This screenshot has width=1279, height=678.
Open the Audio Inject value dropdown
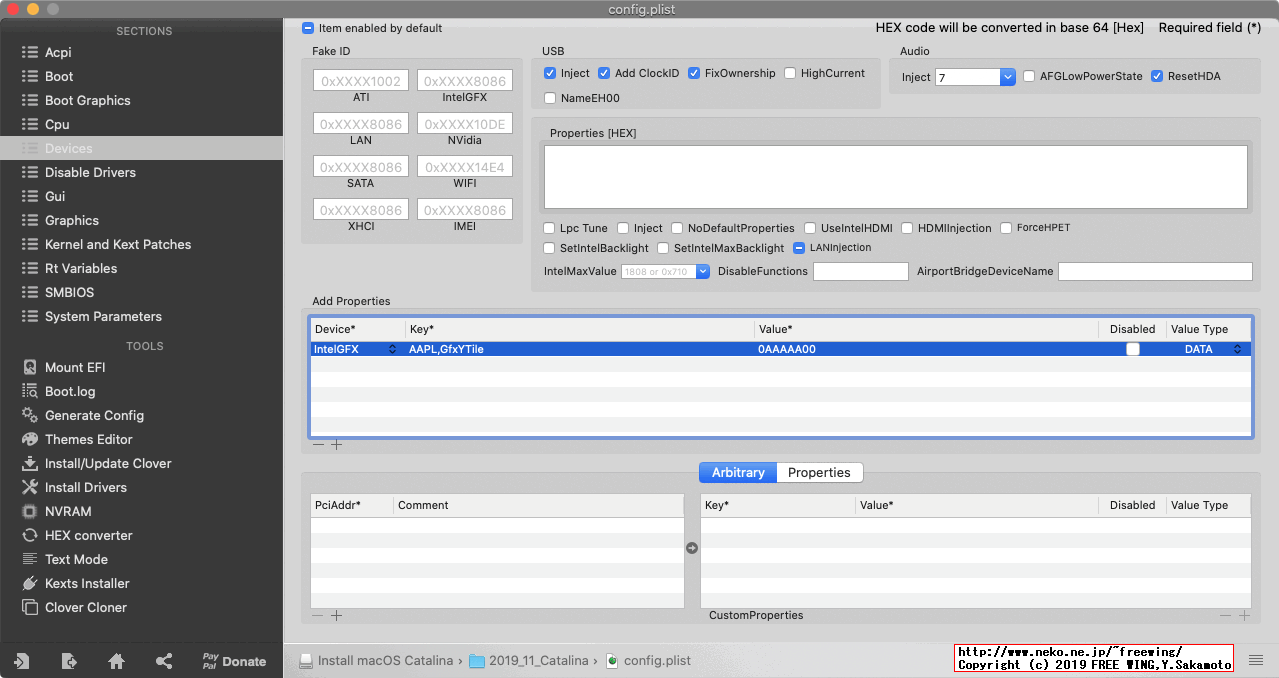[x=1007, y=76]
